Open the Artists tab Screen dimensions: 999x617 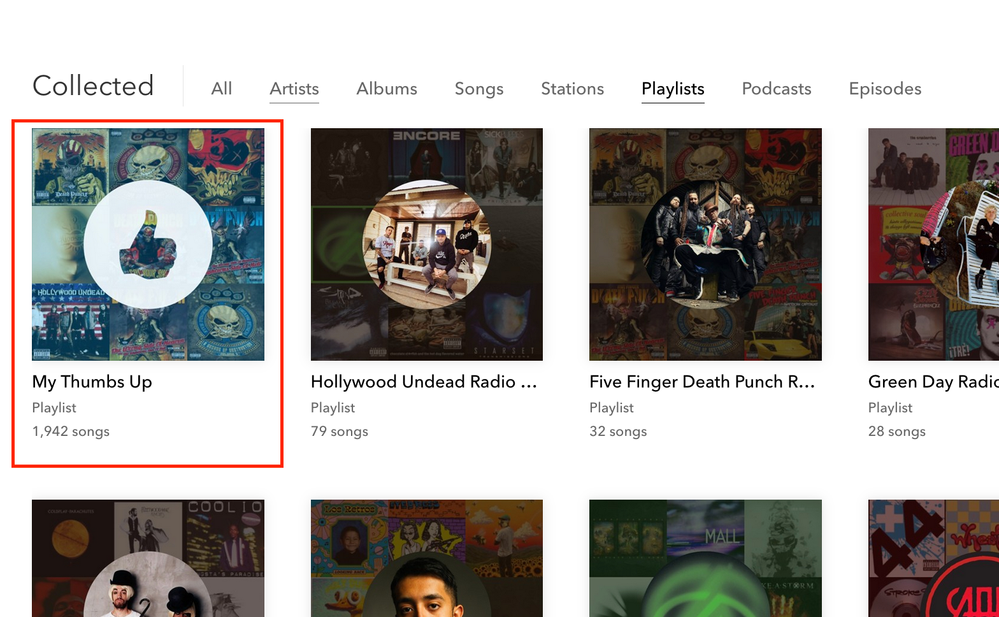294,89
